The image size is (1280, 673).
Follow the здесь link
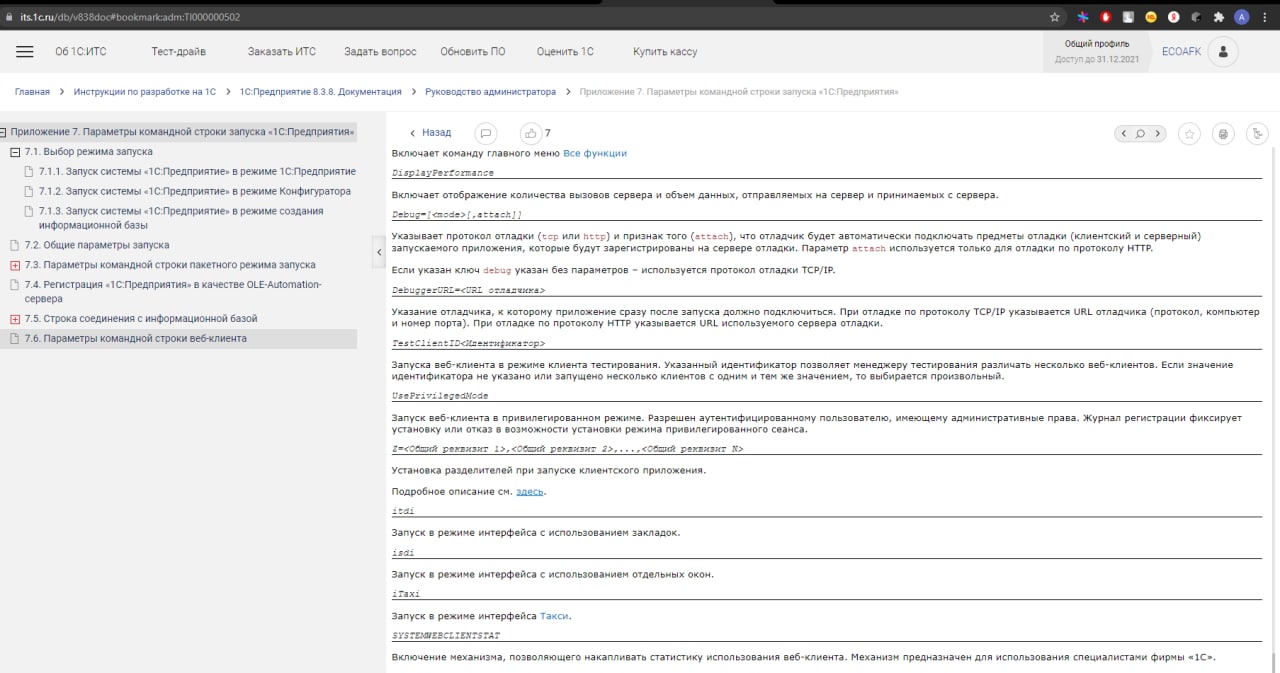[531, 492]
